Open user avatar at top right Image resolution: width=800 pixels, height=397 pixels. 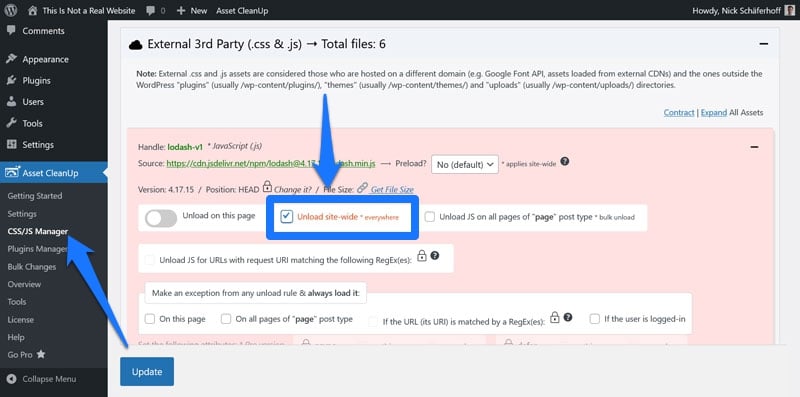(x=789, y=10)
